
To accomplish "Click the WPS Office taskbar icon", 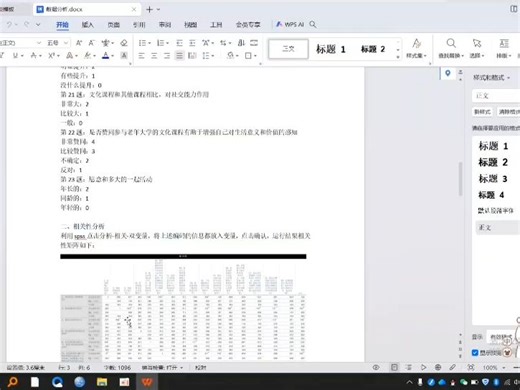I will click(x=147, y=382).
